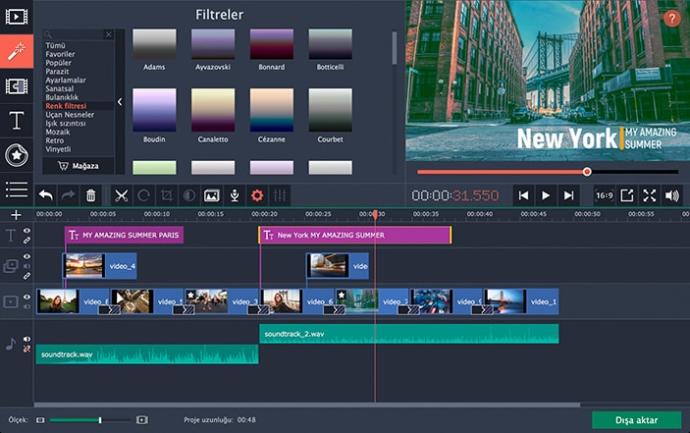Open clip properties gear icon
The height and width of the screenshot is (433, 690).
pos(257,195)
